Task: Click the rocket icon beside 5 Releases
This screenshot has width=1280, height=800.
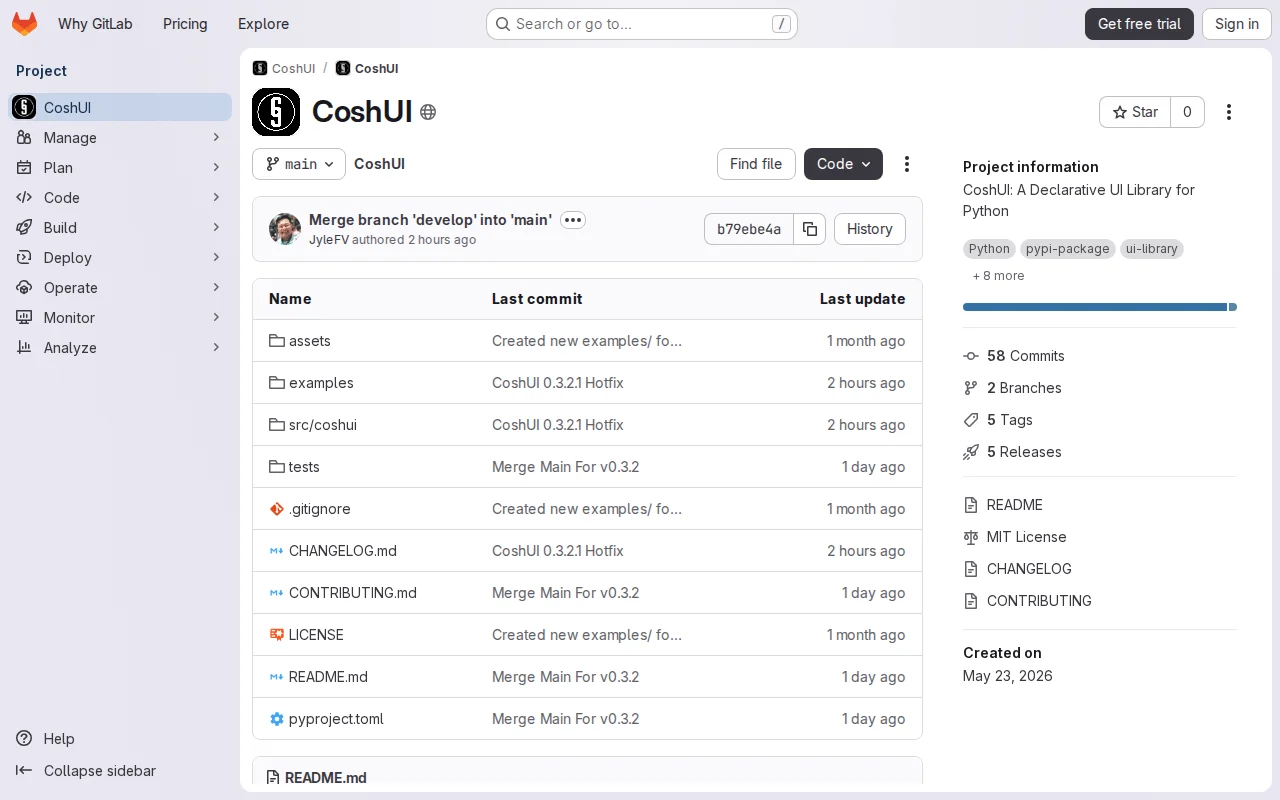Action: click(971, 452)
